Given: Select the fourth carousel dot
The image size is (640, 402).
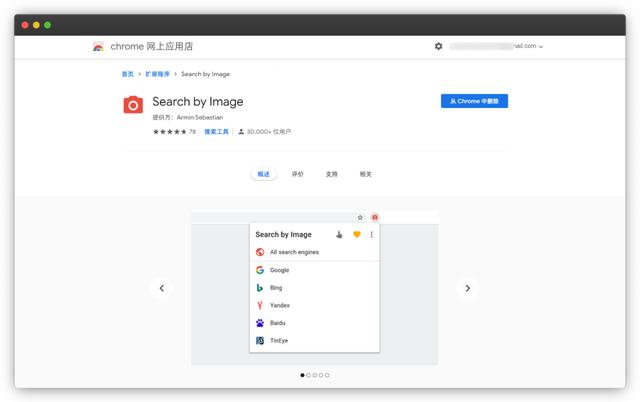Looking at the screenshot, I should click(321, 375).
